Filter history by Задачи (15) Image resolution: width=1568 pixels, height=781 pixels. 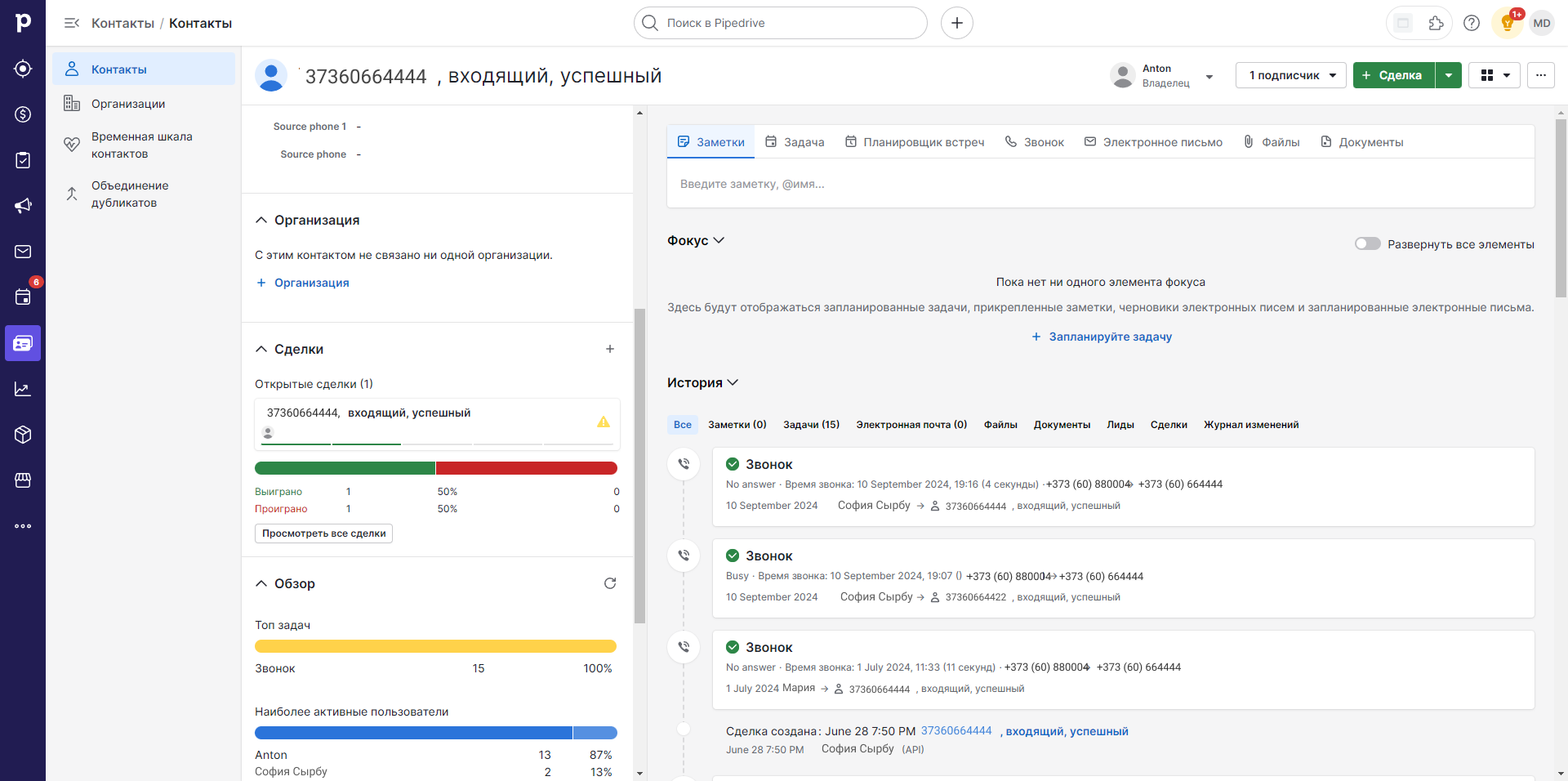pos(810,425)
